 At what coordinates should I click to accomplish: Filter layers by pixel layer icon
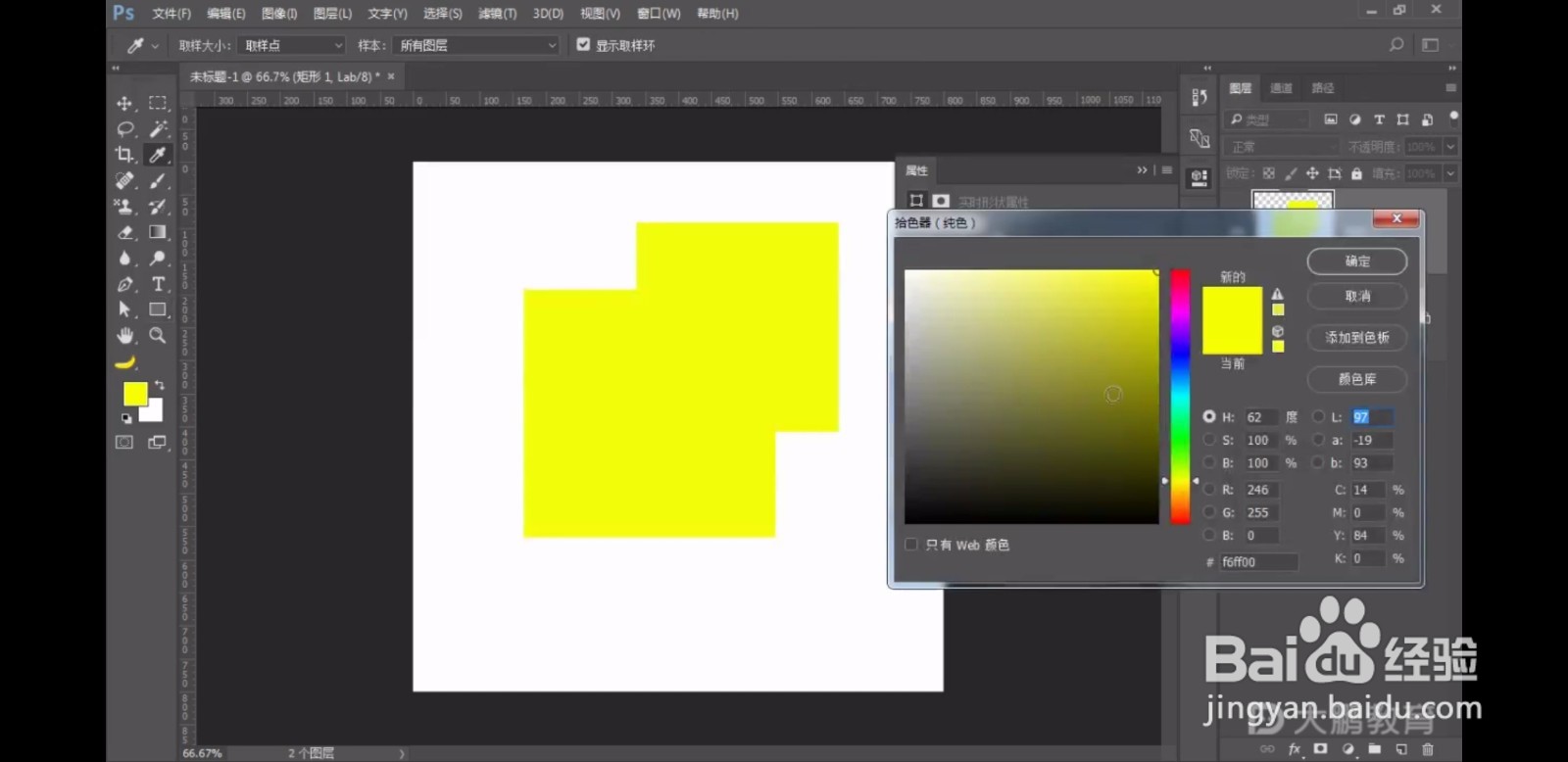tap(1330, 119)
